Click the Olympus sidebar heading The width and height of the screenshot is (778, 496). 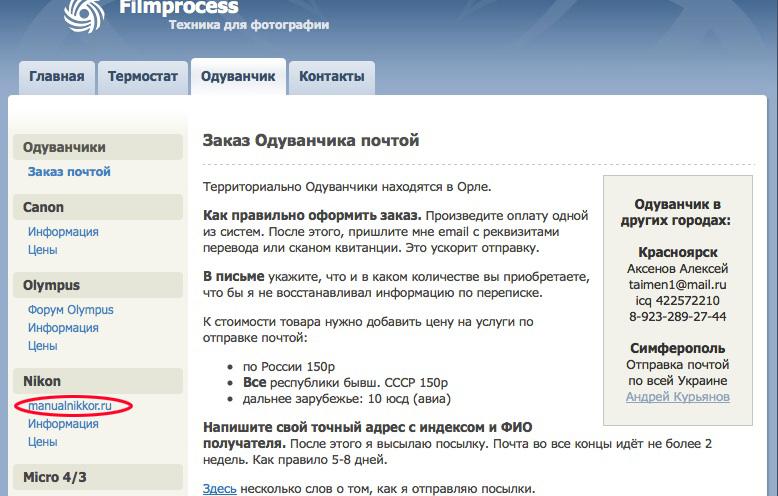tap(98, 285)
